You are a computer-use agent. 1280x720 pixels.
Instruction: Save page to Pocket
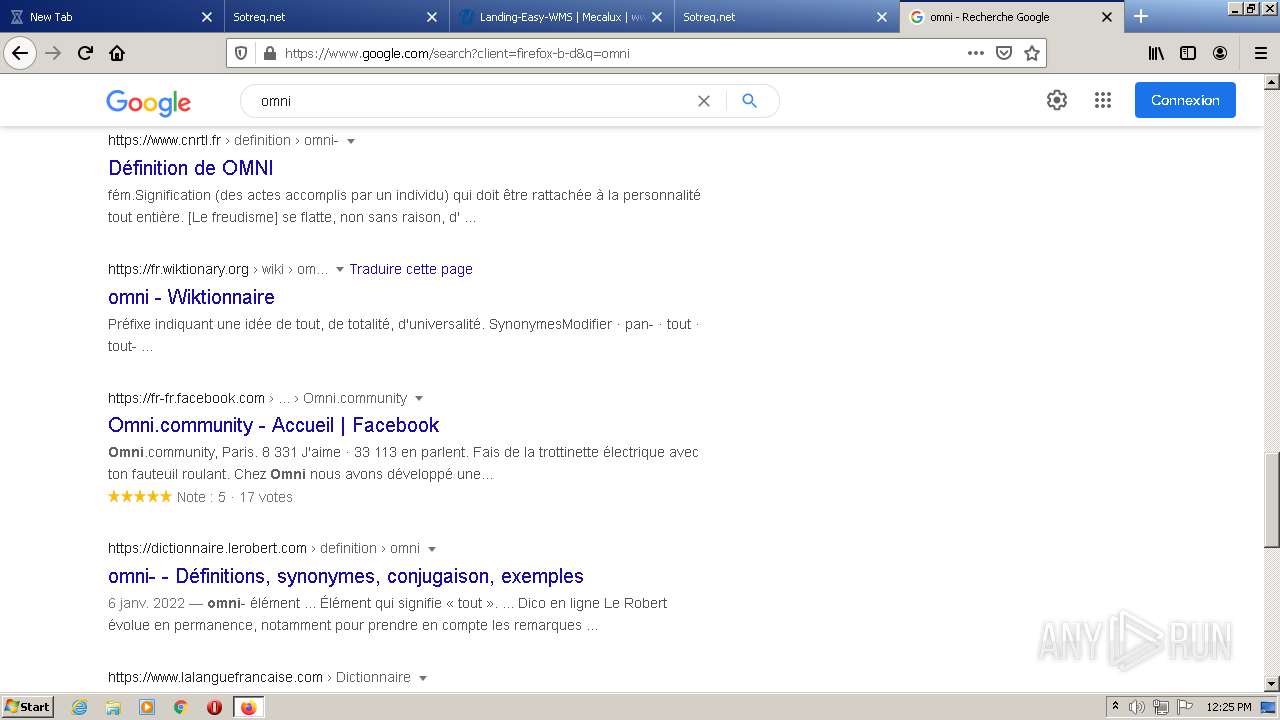pyautogui.click(x=1003, y=53)
